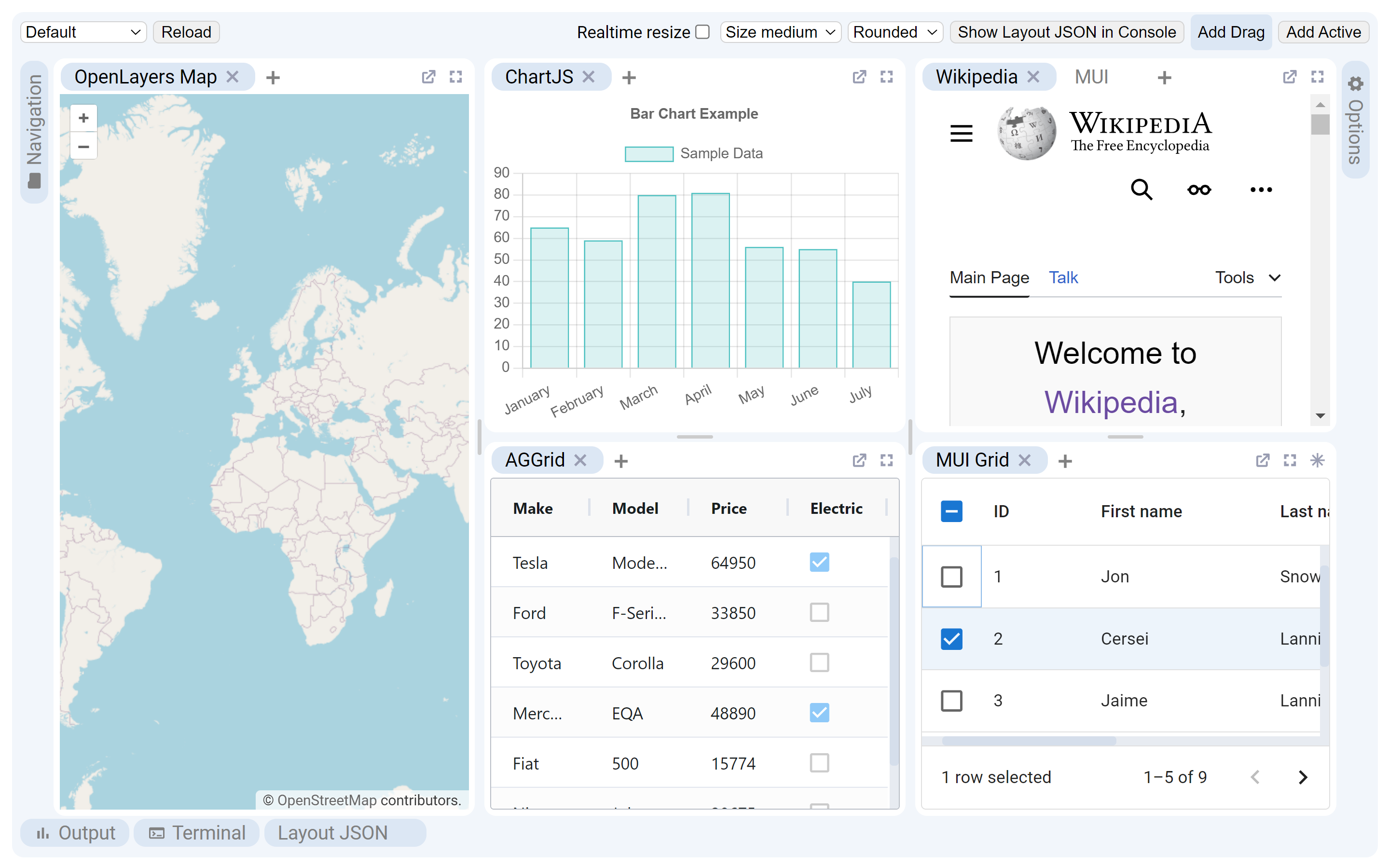Add a new tab in the AGGrid panel
The image size is (1389, 868).
point(621,460)
